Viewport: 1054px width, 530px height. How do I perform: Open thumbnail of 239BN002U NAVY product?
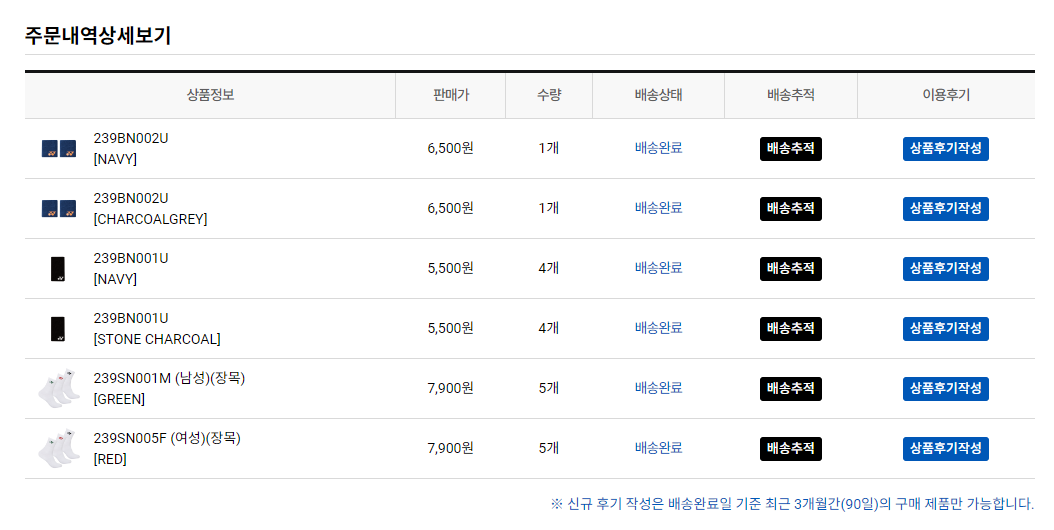pos(59,149)
